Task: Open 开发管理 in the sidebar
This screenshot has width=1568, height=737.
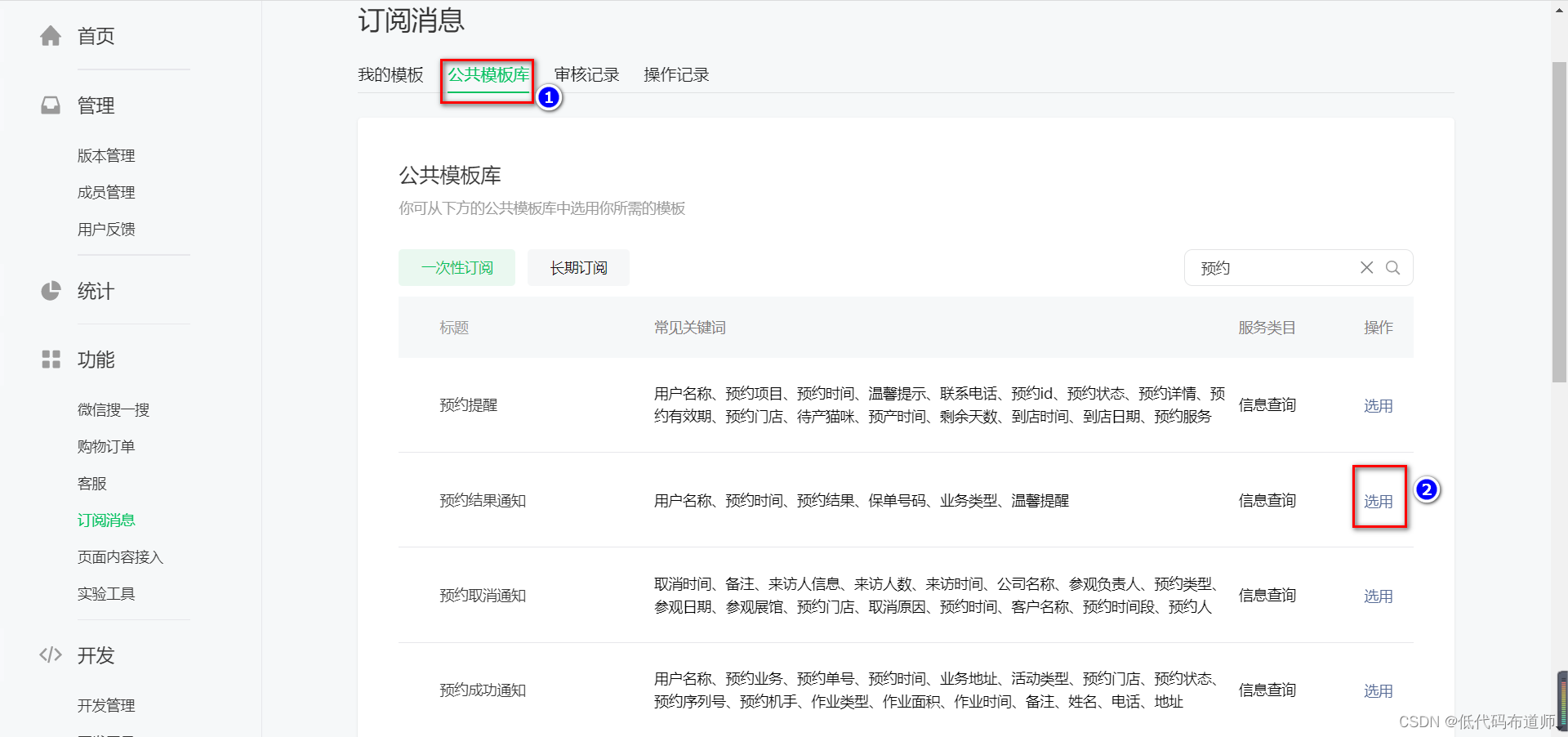Action: 106,705
